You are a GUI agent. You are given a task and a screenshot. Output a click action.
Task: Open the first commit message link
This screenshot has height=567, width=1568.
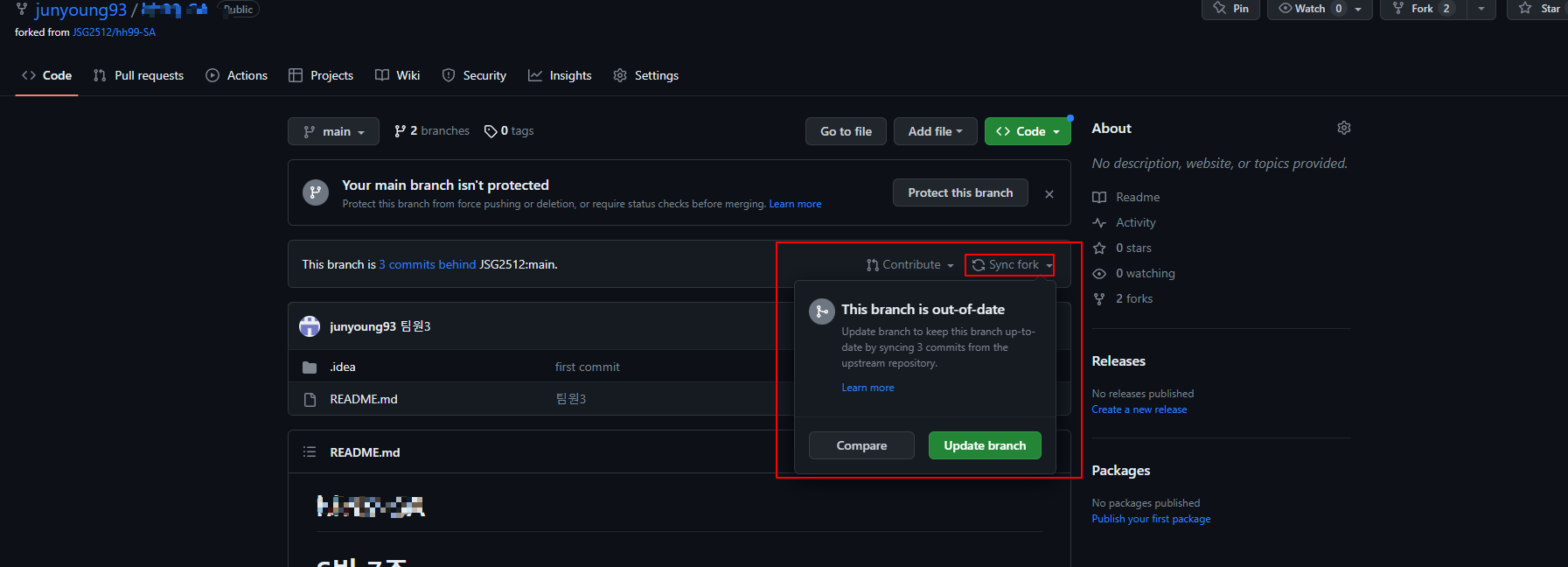(x=587, y=367)
